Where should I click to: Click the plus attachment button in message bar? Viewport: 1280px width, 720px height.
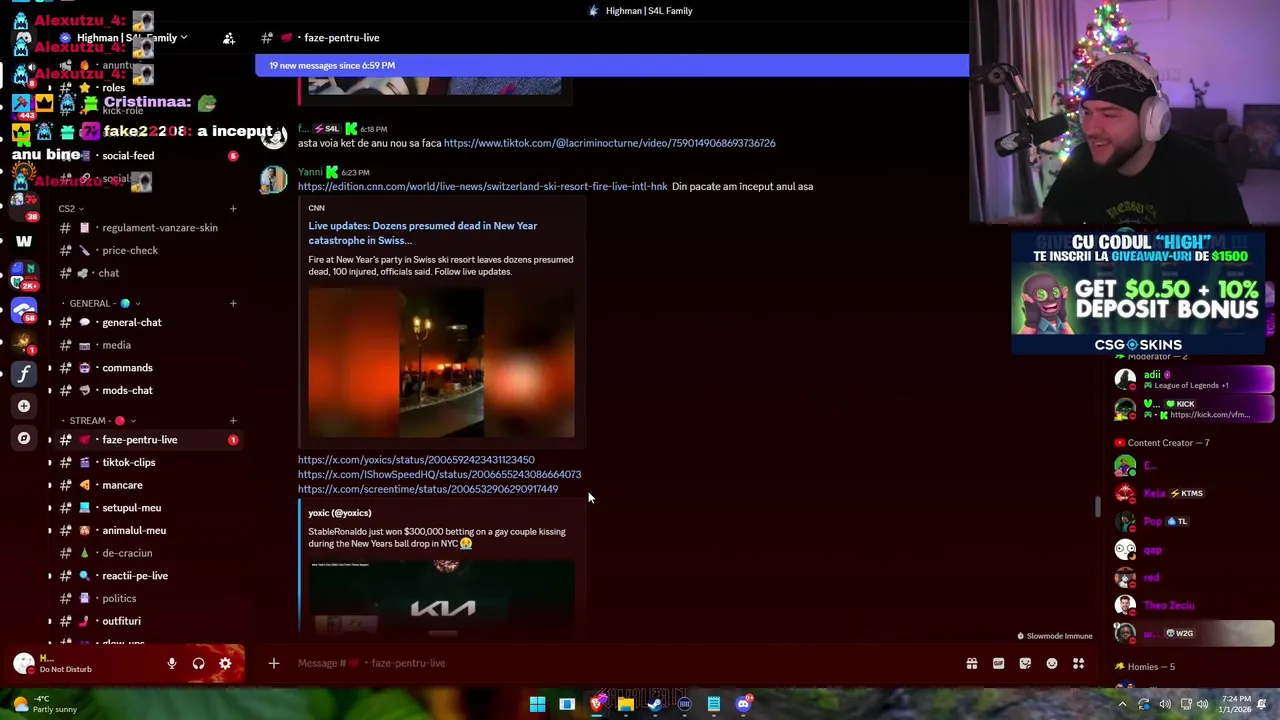[x=273, y=663]
